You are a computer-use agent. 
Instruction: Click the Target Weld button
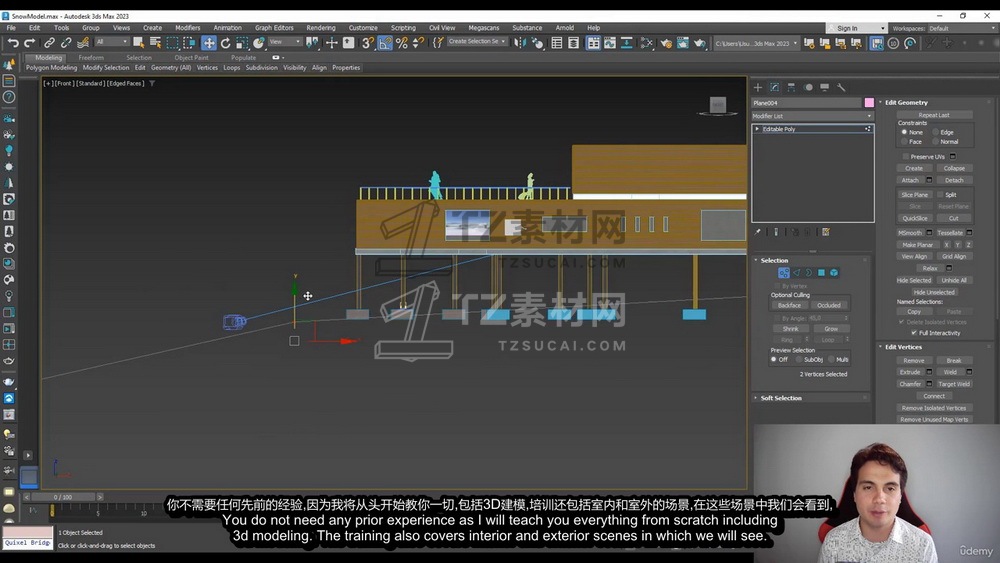(x=954, y=384)
